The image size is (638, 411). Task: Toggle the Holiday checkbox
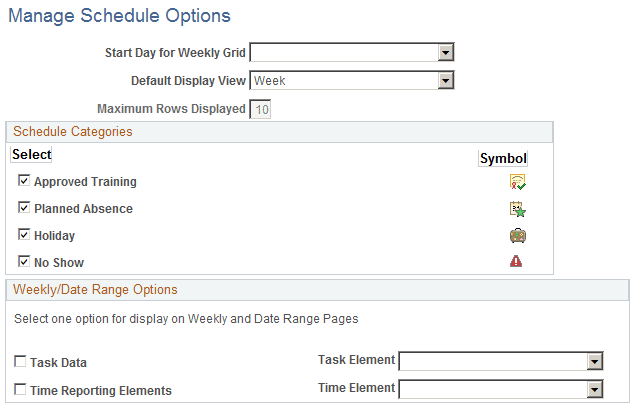pos(23,236)
